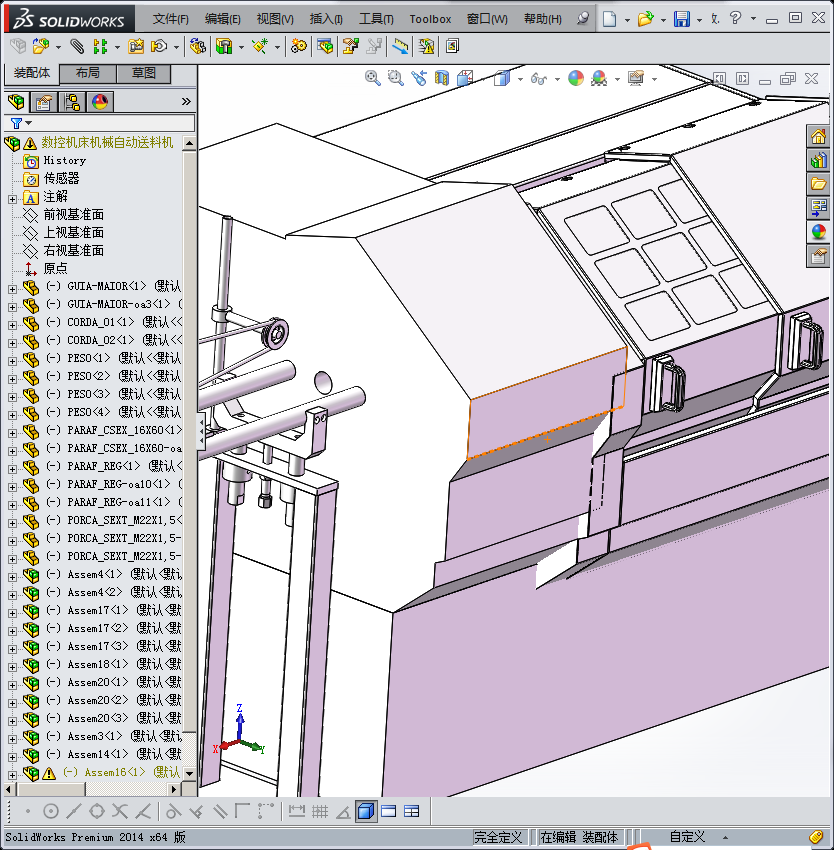Open the 工具(T) menu
Image resolution: width=834 pixels, height=850 pixels.
pyautogui.click(x=376, y=19)
